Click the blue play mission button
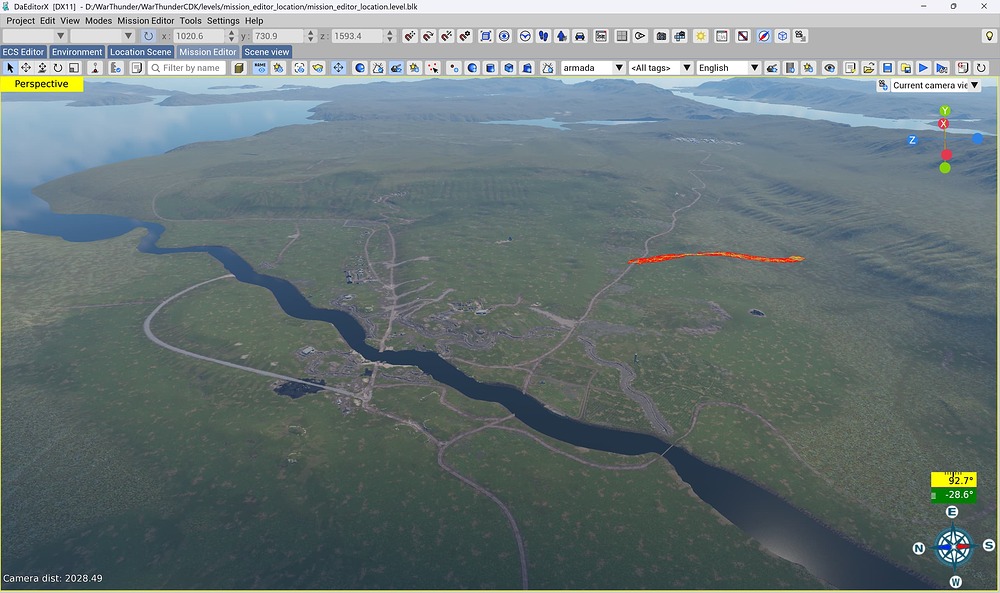 point(923,68)
